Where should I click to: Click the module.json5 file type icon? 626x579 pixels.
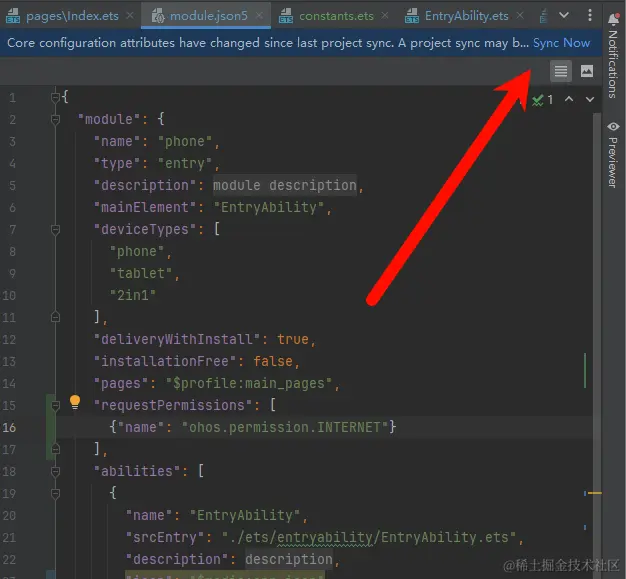click(158, 16)
